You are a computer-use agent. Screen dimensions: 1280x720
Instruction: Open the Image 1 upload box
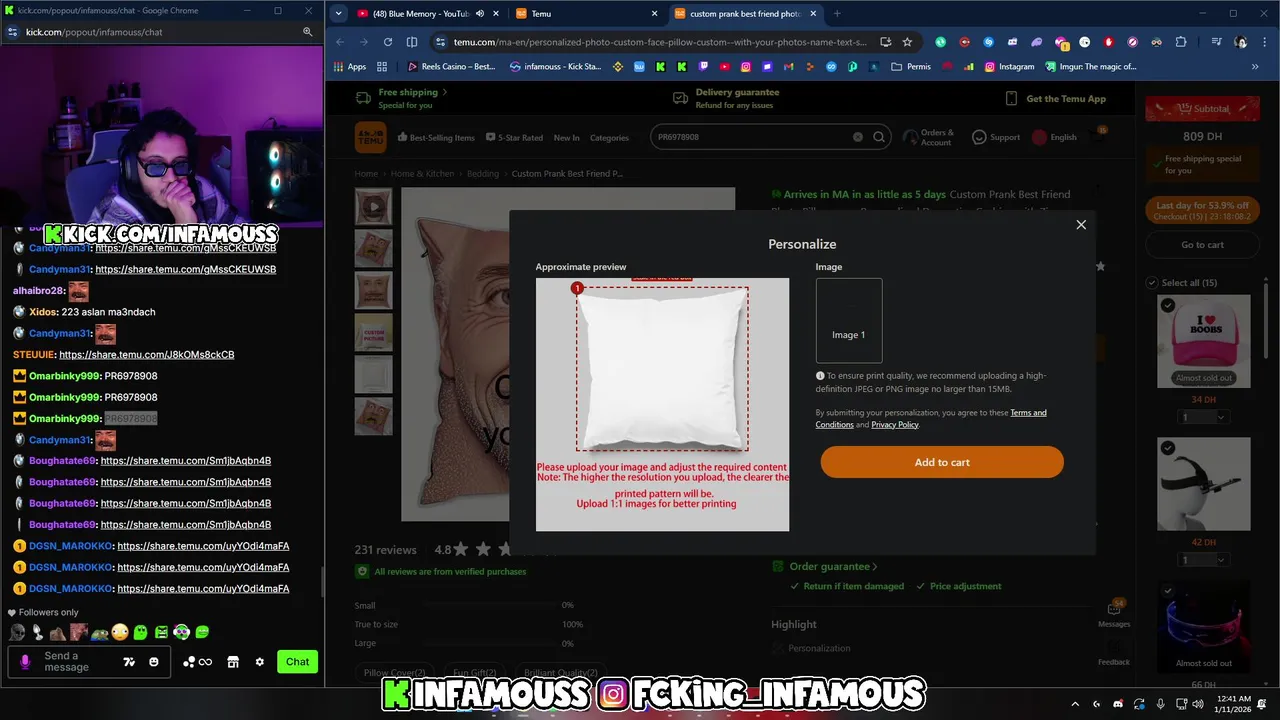[849, 321]
